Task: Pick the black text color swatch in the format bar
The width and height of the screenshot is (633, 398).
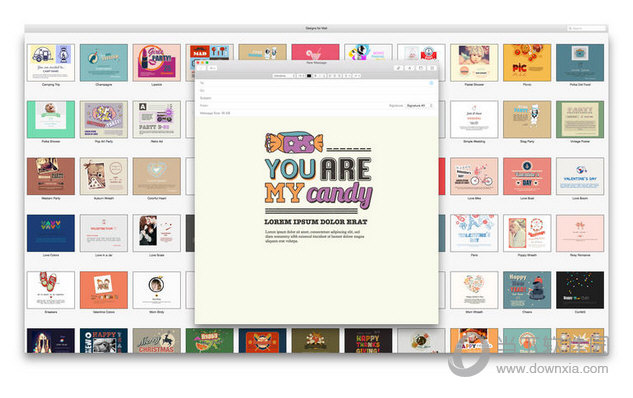Action: [309, 75]
